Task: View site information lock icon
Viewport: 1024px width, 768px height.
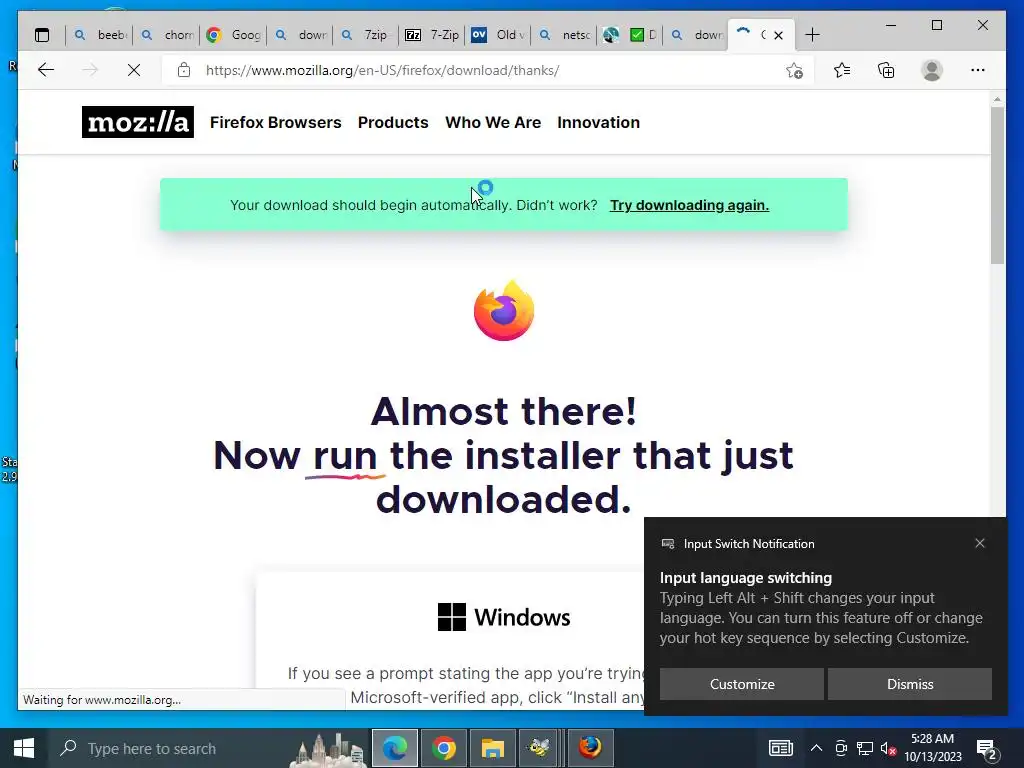Action: tap(184, 70)
